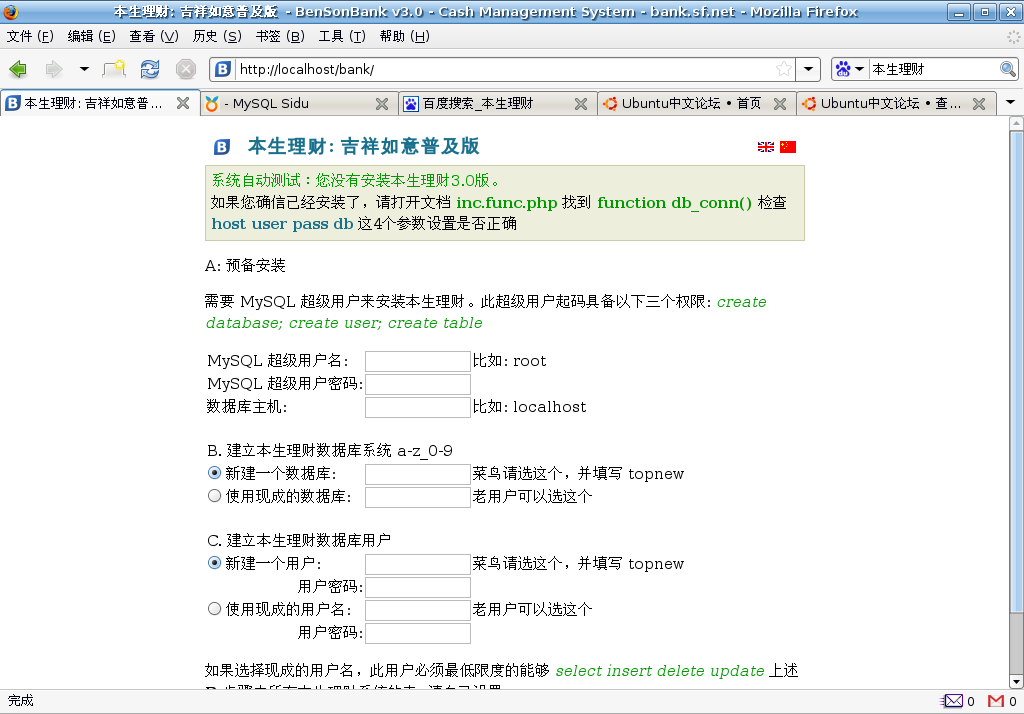Screen dimensions: 1024x714
Task: Open the back/forward history dropdown arrow
Action: pyautogui.click(x=84, y=69)
